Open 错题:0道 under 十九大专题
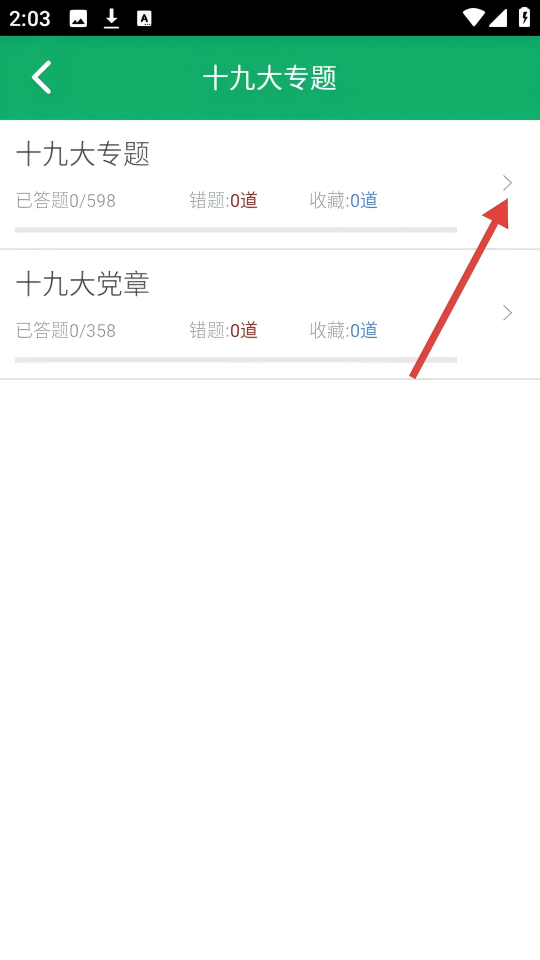540x960 pixels. coord(223,201)
